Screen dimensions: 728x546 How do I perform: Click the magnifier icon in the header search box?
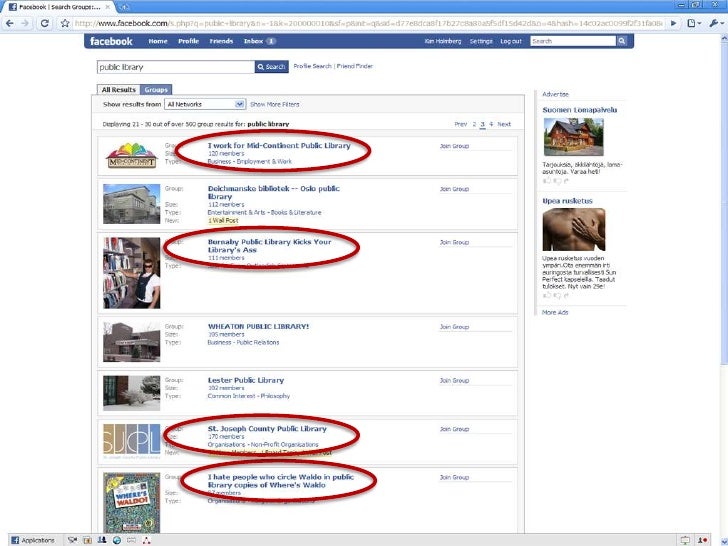tap(622, 41)
